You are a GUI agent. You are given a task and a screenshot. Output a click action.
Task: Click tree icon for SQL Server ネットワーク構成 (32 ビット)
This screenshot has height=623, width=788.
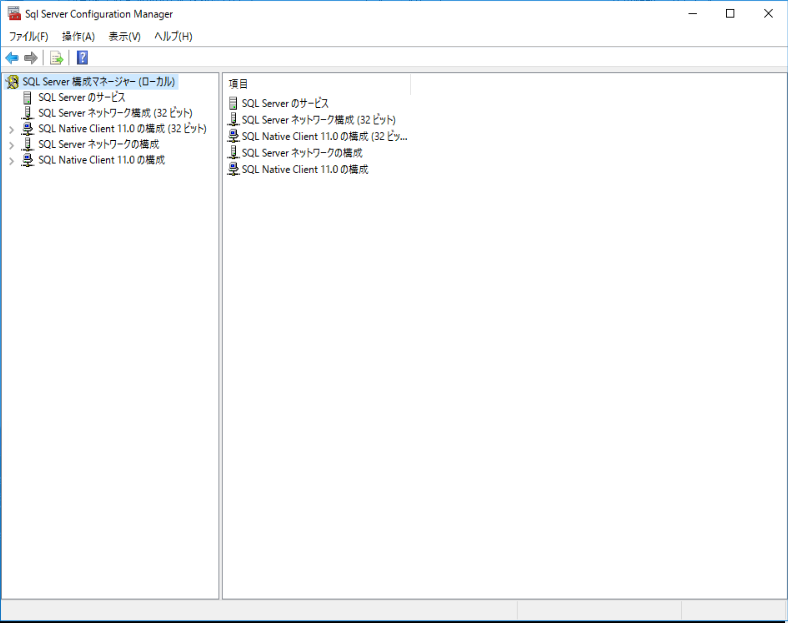point(27,113)
